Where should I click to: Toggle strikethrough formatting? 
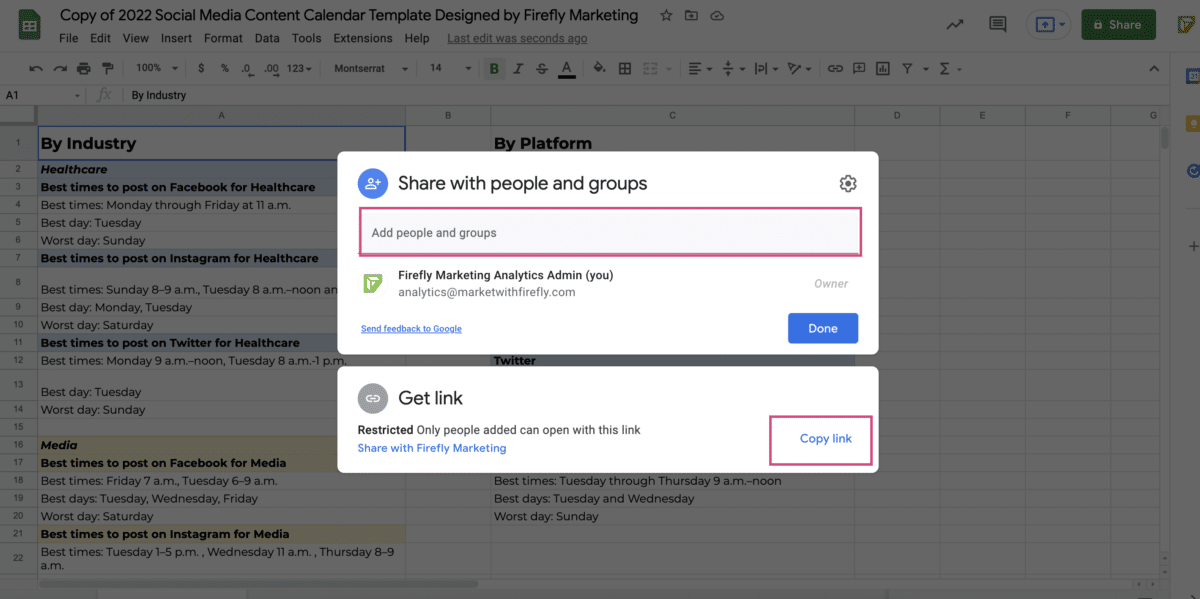point(542,69)
